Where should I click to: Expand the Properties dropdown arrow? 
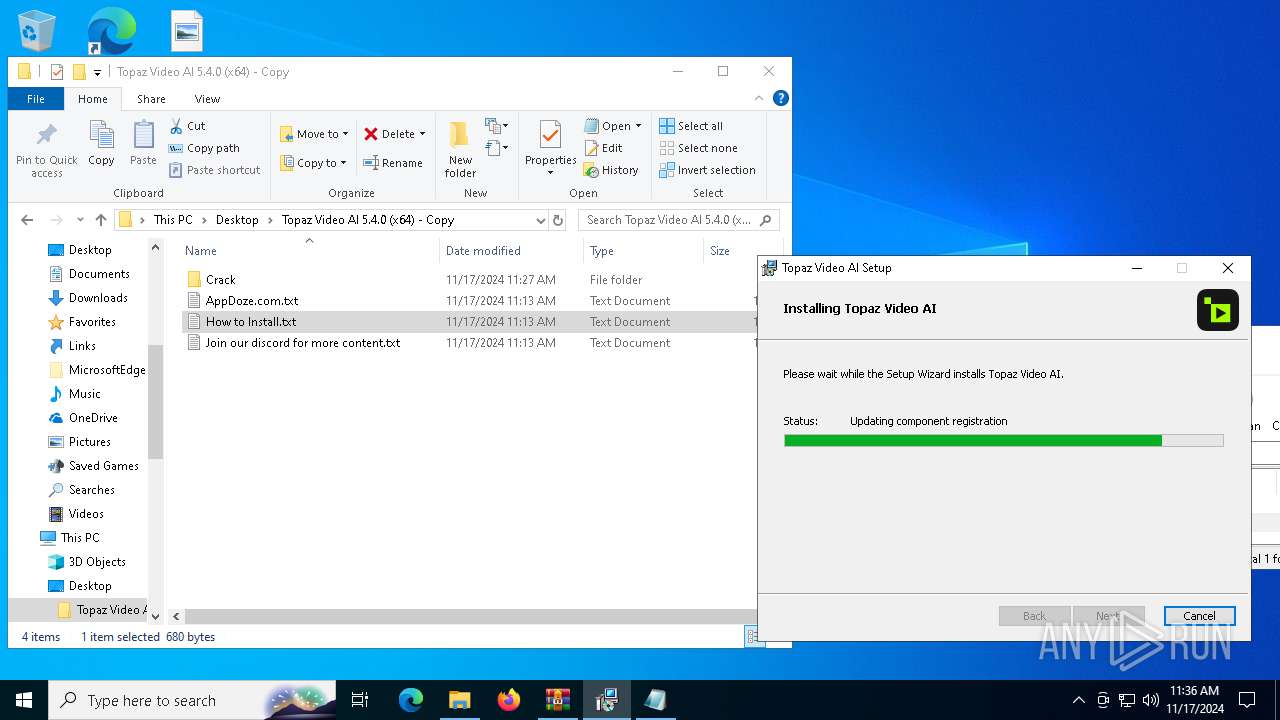tap(550, 173)
